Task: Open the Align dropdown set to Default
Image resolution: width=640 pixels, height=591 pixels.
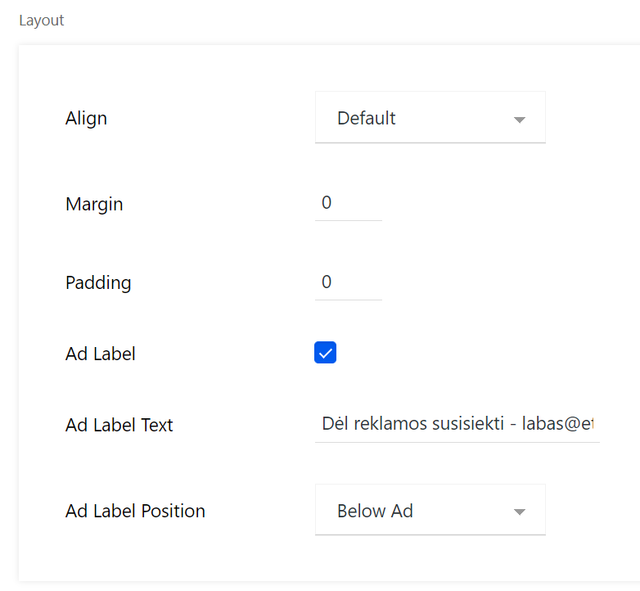Action: [x=430, y=118]
